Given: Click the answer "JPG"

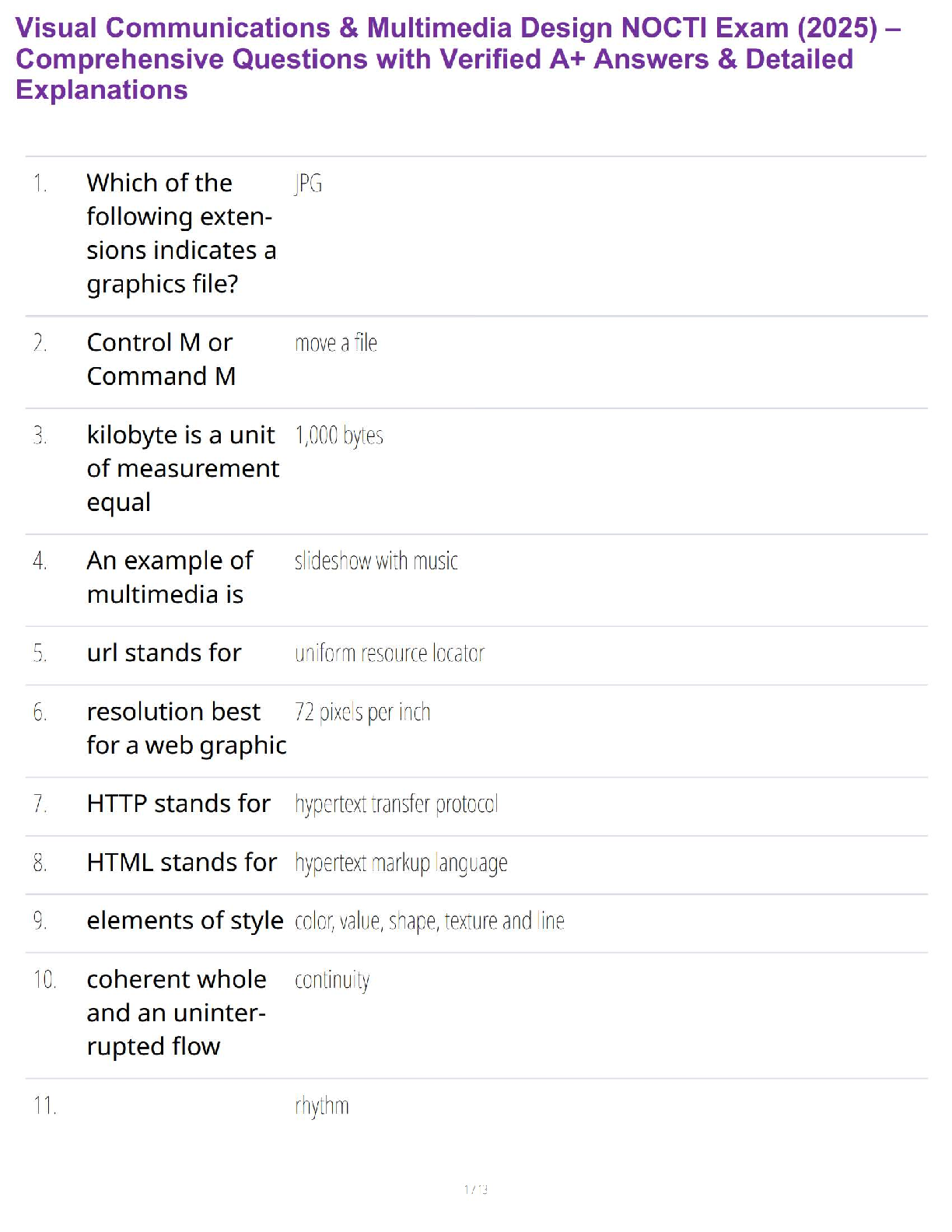Looking at the screenshot, I should 308,184.
